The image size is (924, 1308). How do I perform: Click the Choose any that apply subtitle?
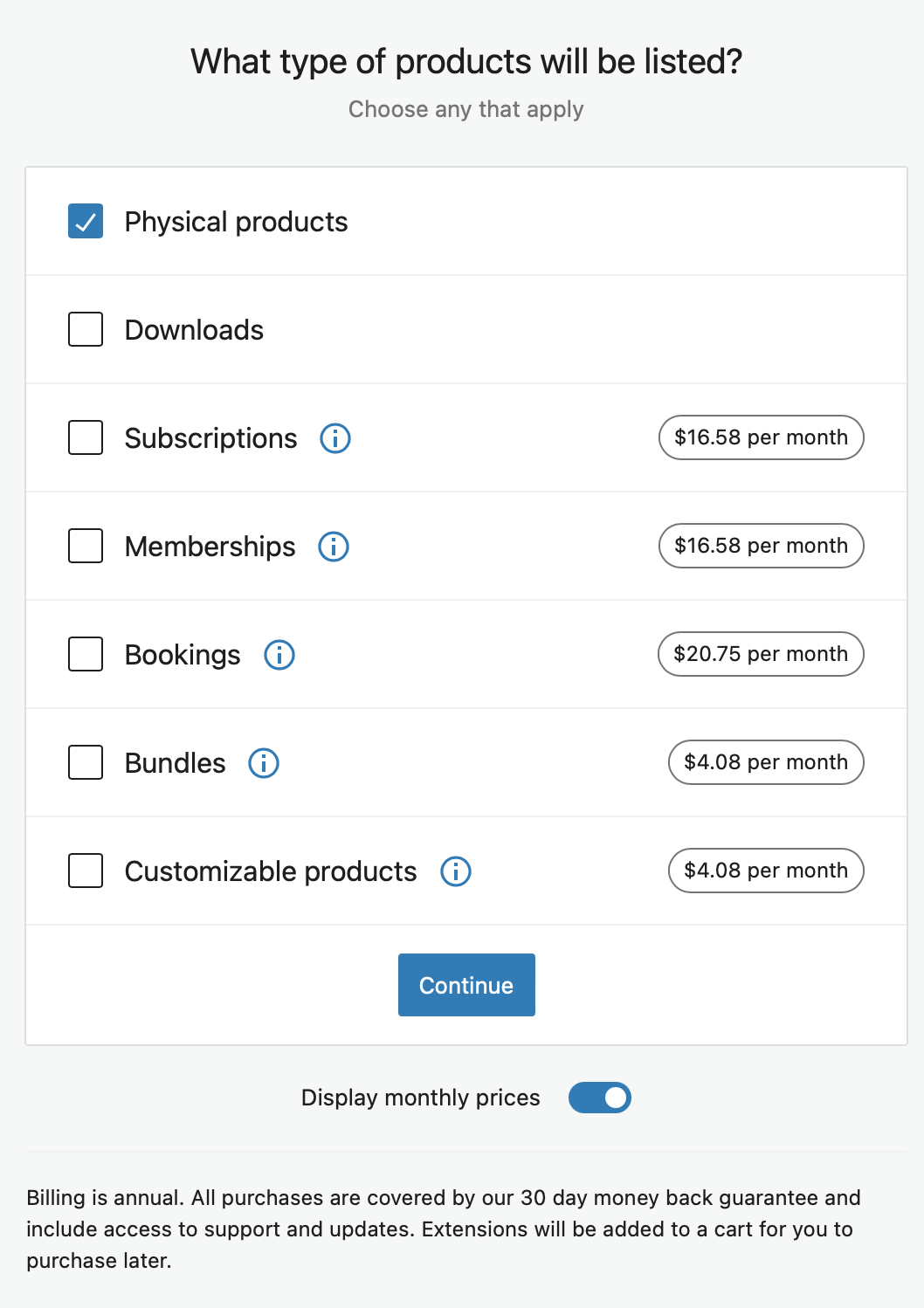pos(466,109)
